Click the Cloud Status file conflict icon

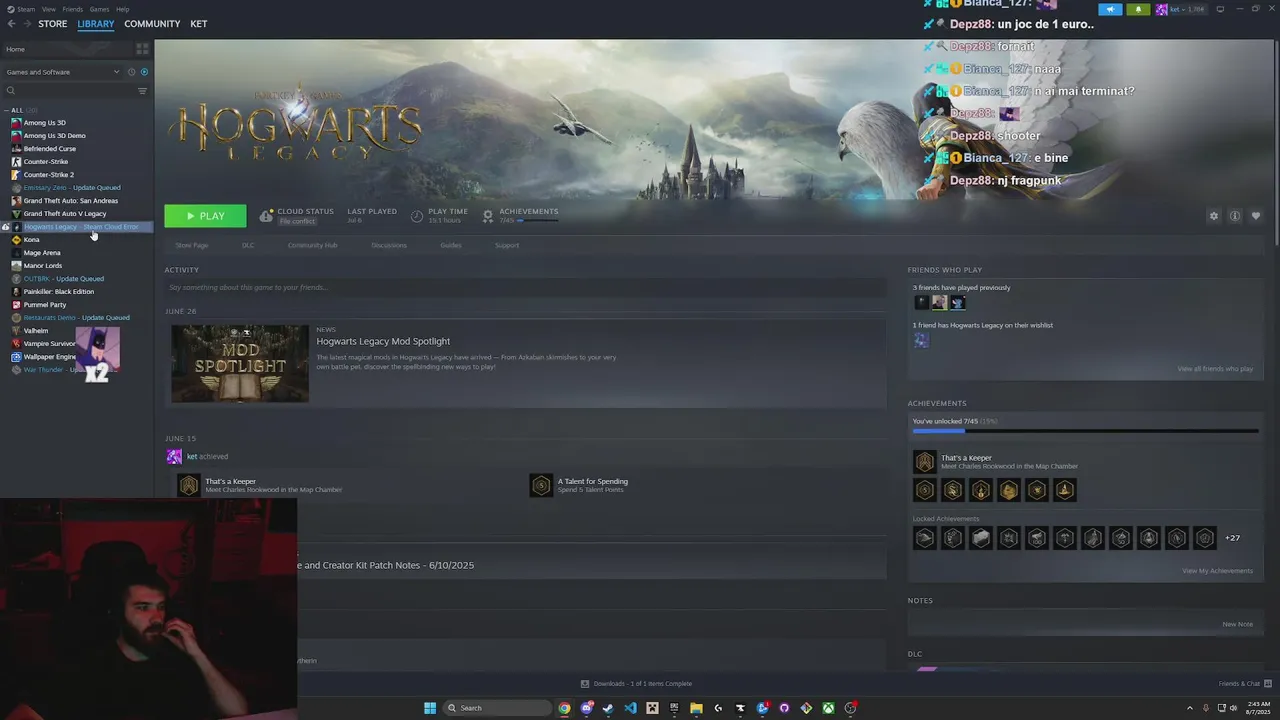[266, 216]
